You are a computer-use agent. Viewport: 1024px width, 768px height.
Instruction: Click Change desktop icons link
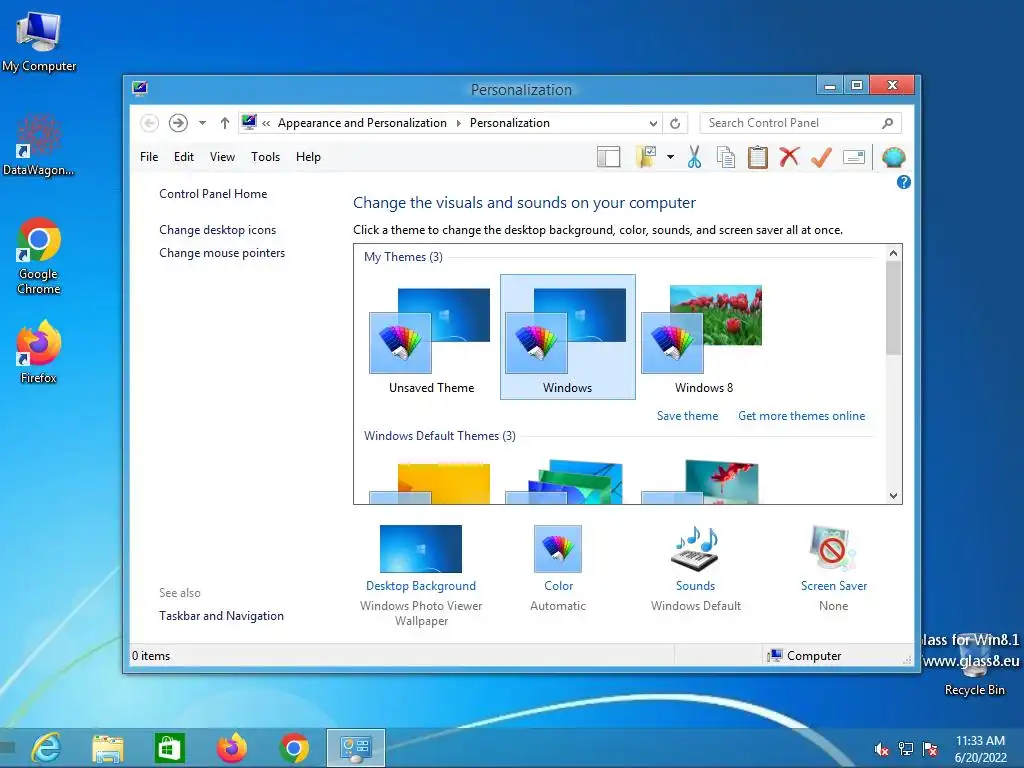pyautogui.click(x=217, y=230)
